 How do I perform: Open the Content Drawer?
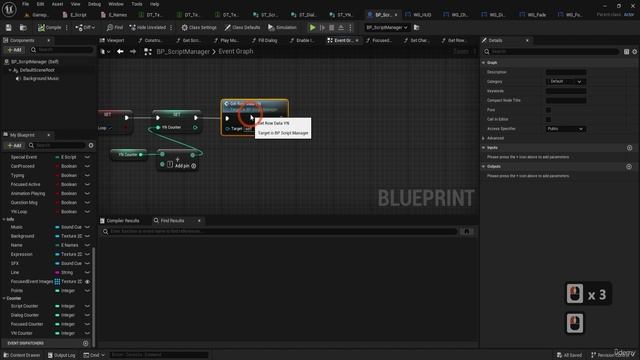(22, 355)
